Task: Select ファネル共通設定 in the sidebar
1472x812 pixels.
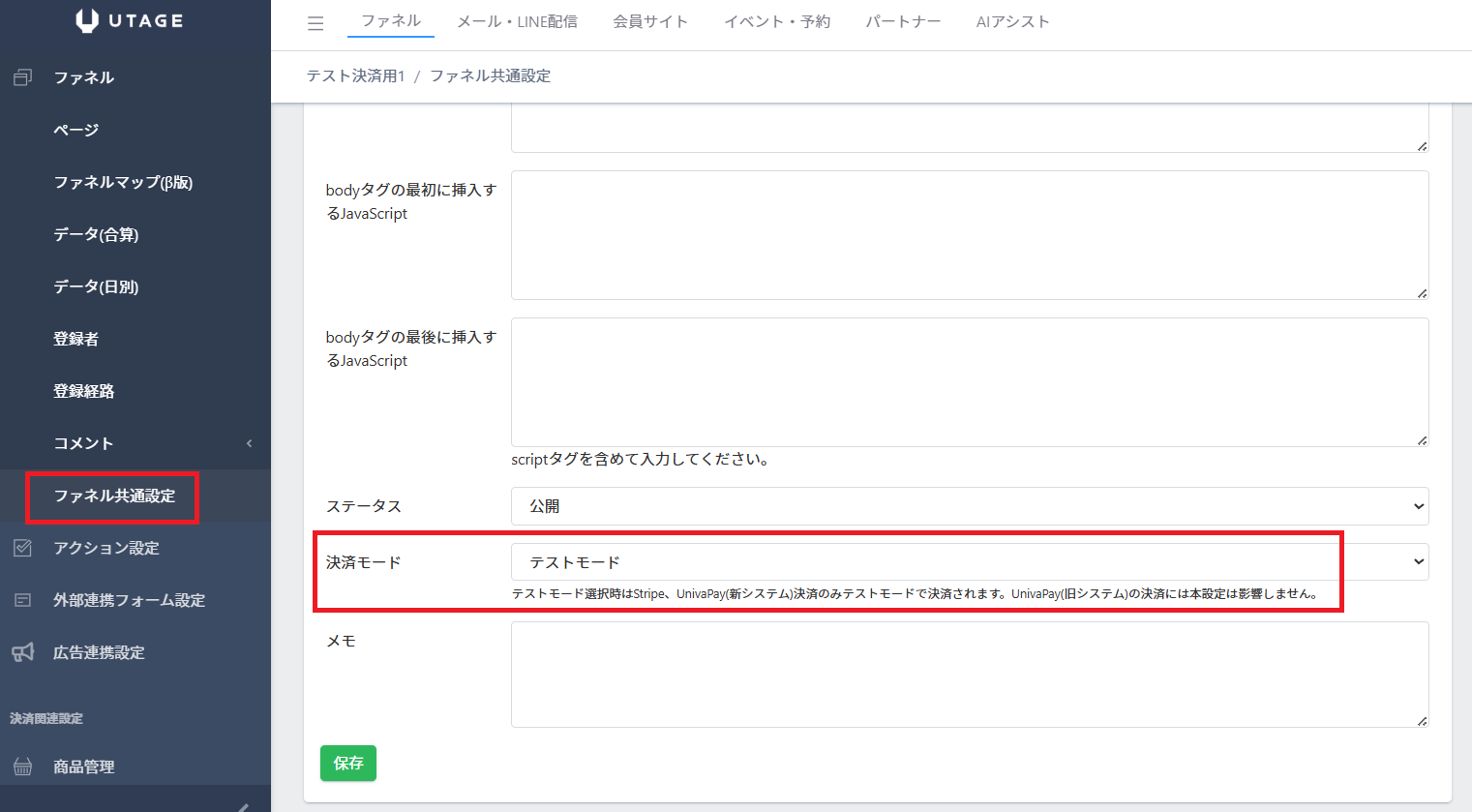Action: click(114, 496)
